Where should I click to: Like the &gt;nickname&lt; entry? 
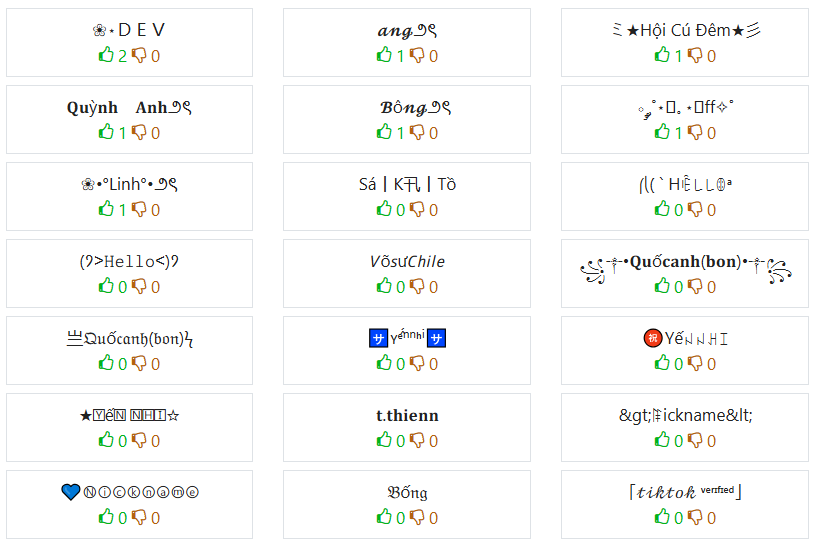pos(662,440)
